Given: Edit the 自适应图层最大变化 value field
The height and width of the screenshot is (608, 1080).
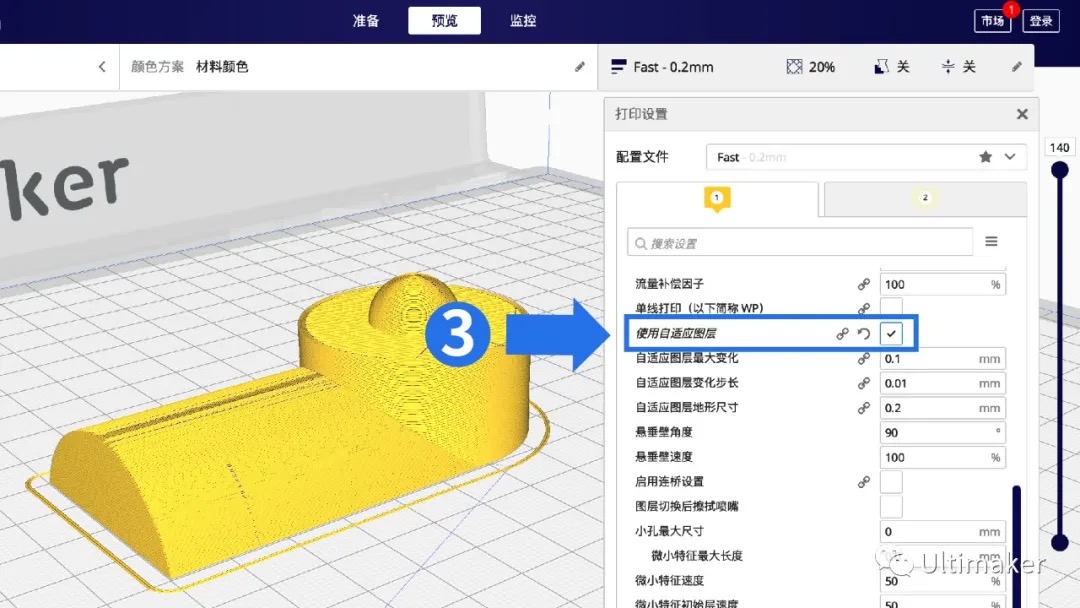Looking at the screenshot, I should pos(942,359).
